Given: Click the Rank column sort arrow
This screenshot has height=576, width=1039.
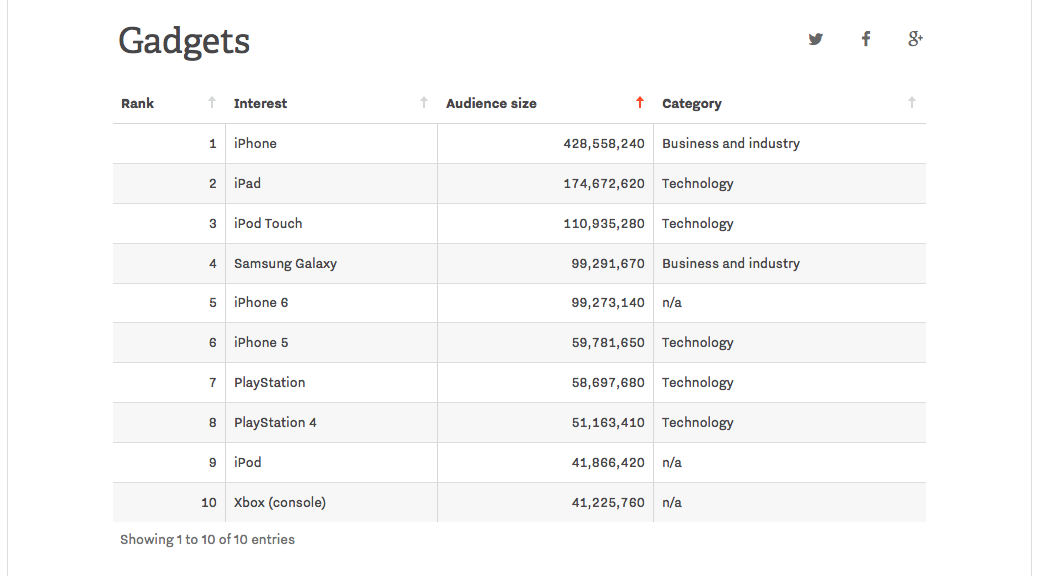Looking at the screenshot, I should pyautogui.click(x=212, y=103).
